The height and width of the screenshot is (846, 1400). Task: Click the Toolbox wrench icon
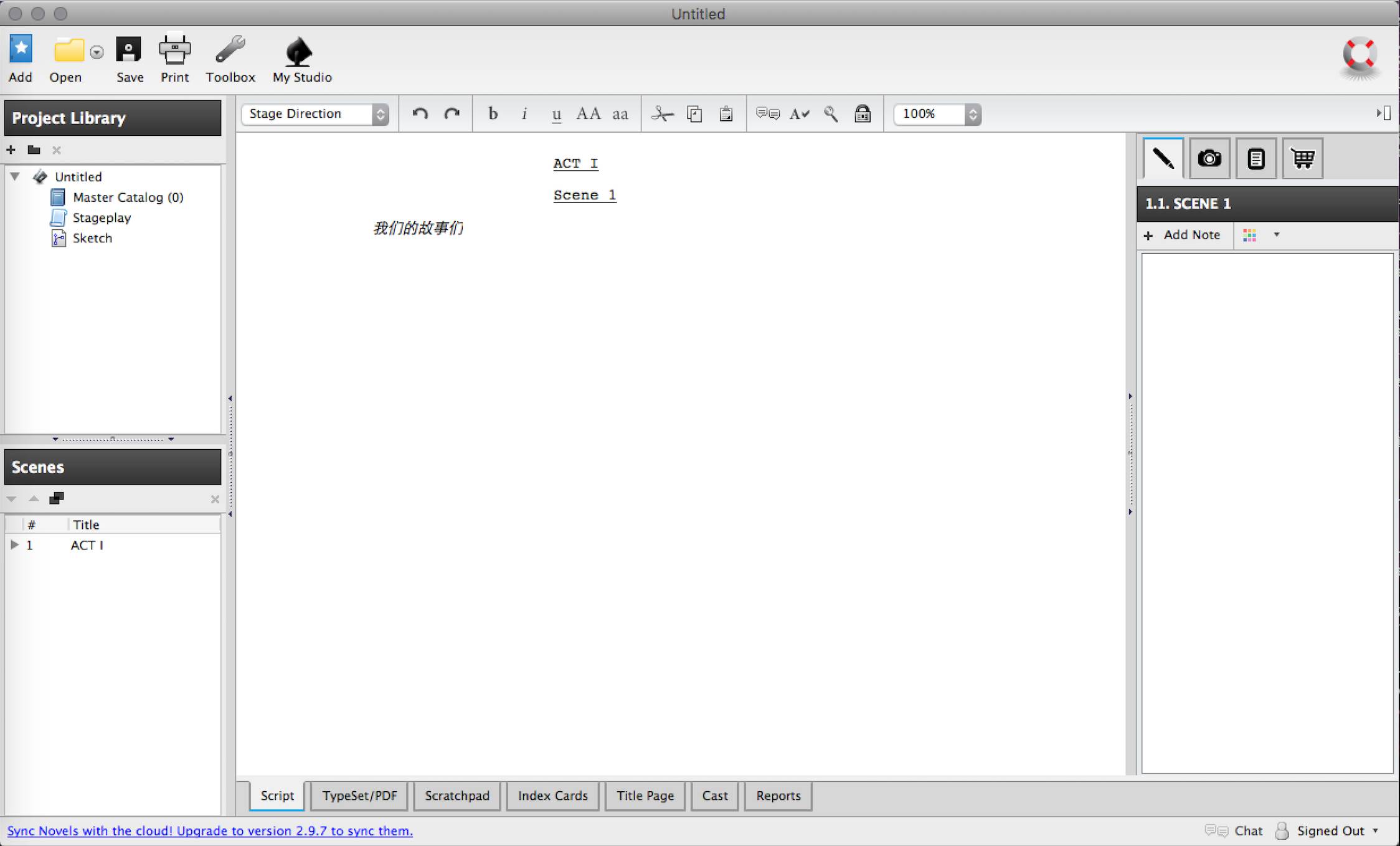pos(230,50)
